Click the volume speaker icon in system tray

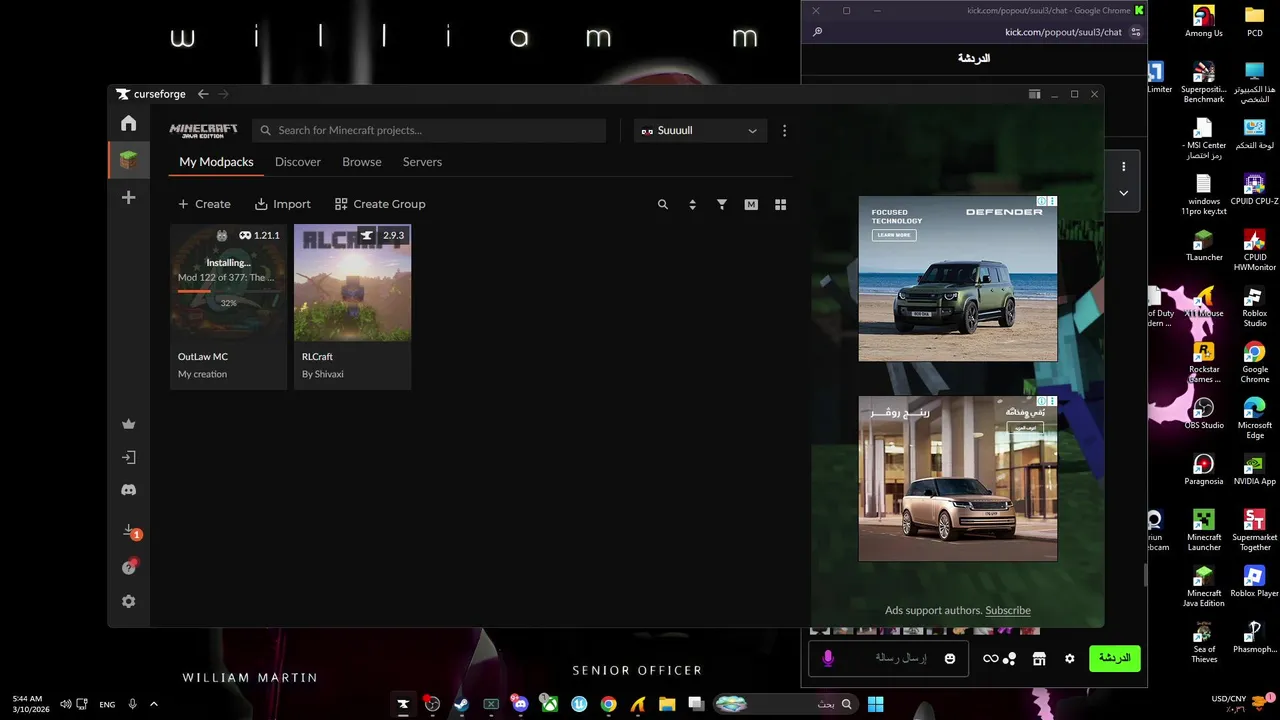[65, 704]
